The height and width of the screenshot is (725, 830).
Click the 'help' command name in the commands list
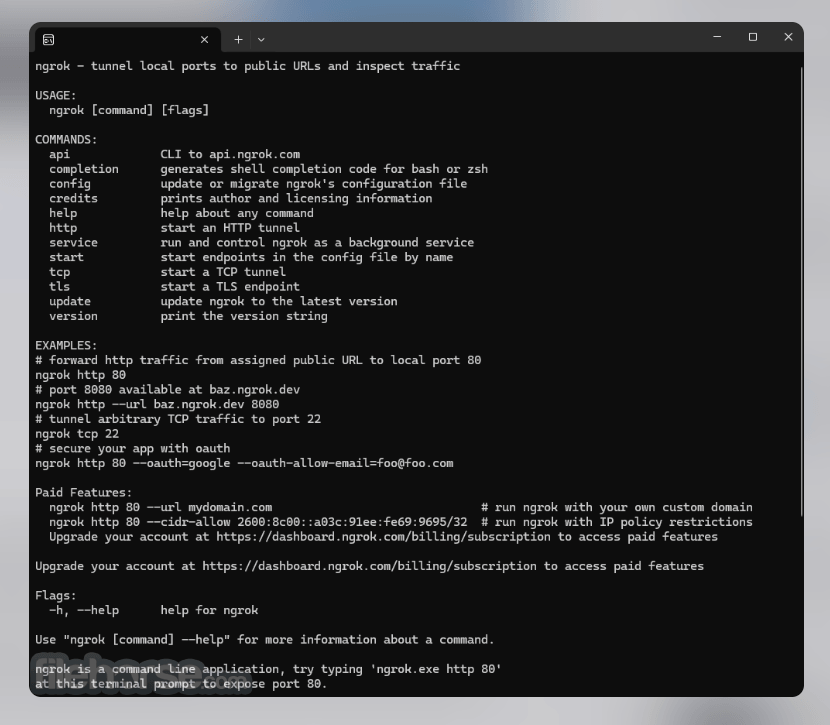point(62,213)
